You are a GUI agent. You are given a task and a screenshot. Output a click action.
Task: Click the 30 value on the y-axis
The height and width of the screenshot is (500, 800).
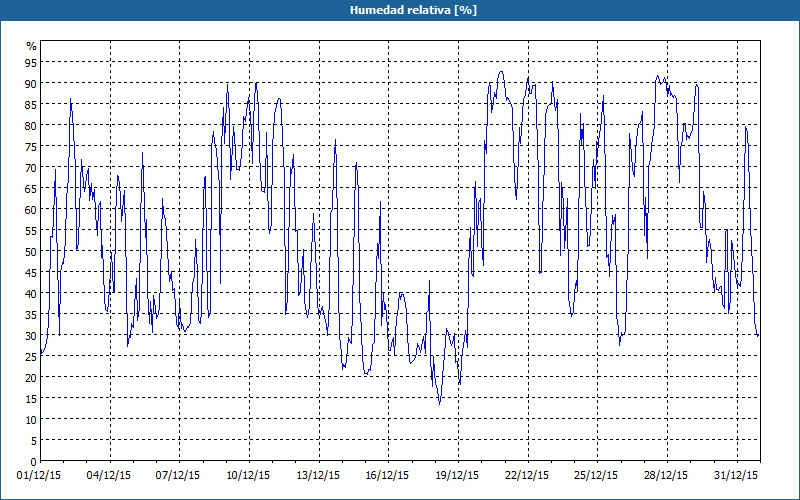(x=31, y=335)
